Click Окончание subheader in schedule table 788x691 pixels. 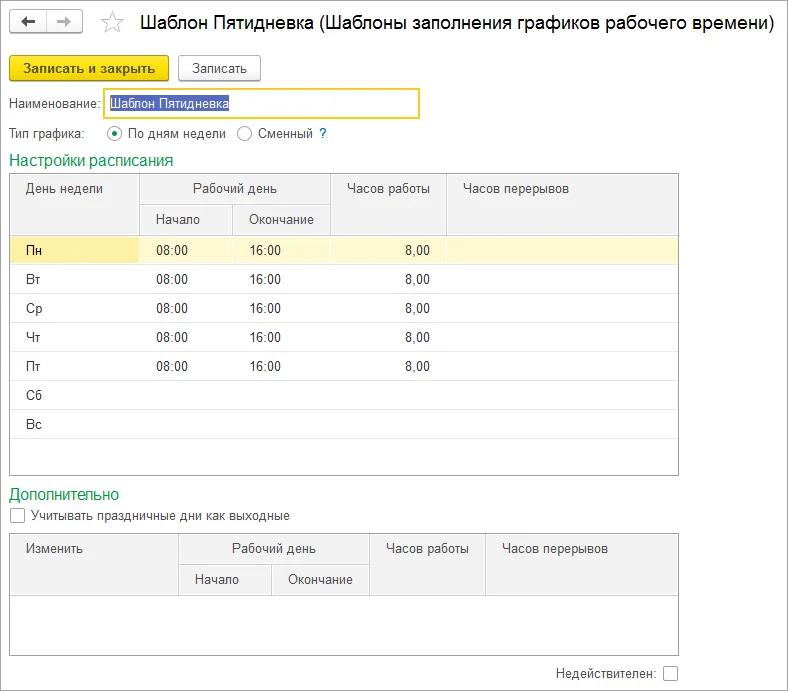(x=281, y=220)
